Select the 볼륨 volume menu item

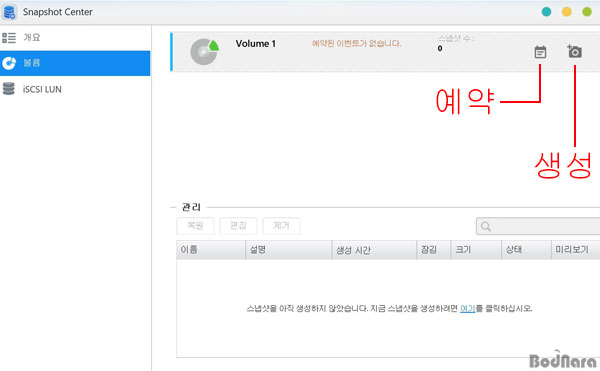tap(75, 63)
